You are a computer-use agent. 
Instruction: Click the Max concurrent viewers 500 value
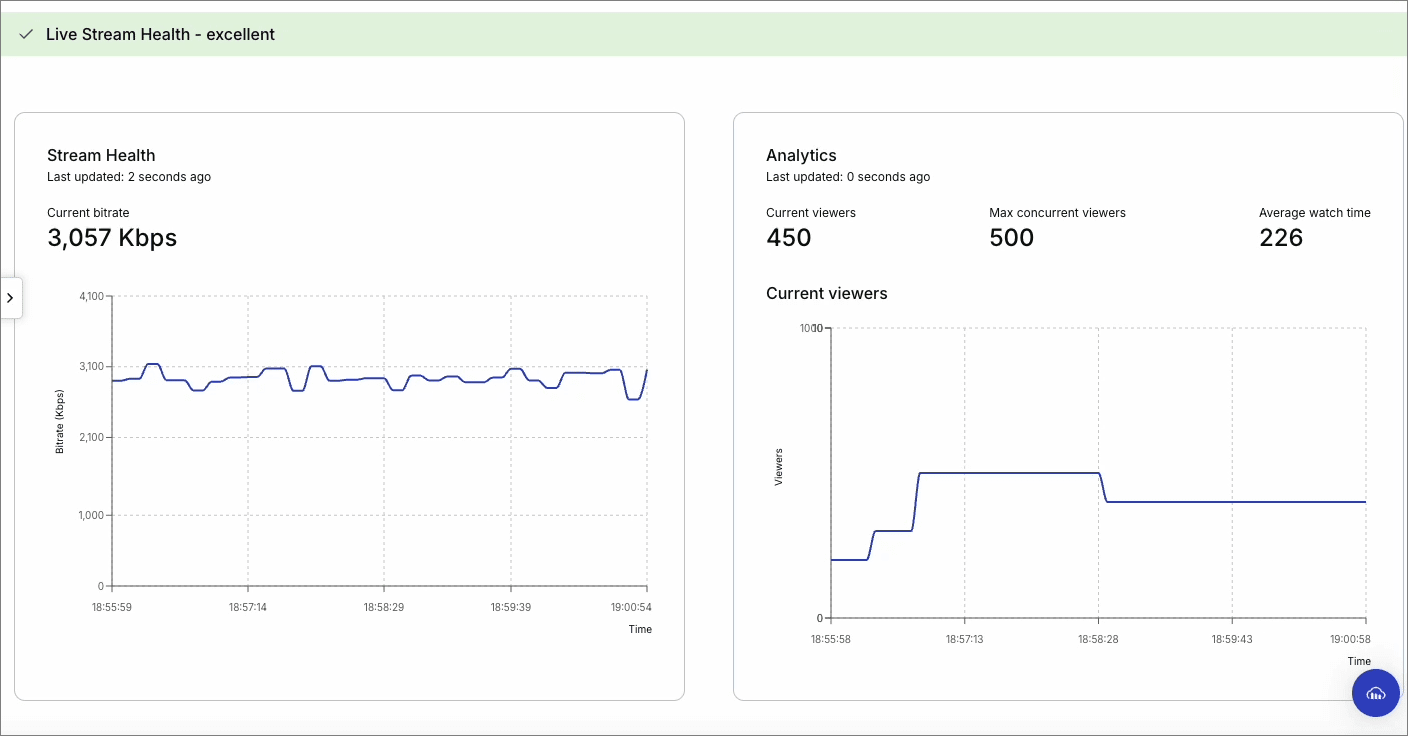(x=1011, y=238)
